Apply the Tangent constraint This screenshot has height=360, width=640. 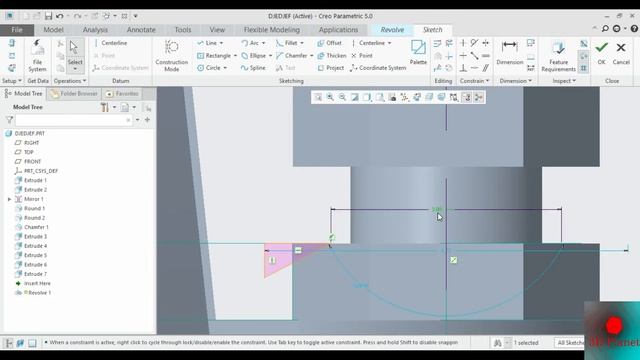pyautogui.click(x=474, y=43)
